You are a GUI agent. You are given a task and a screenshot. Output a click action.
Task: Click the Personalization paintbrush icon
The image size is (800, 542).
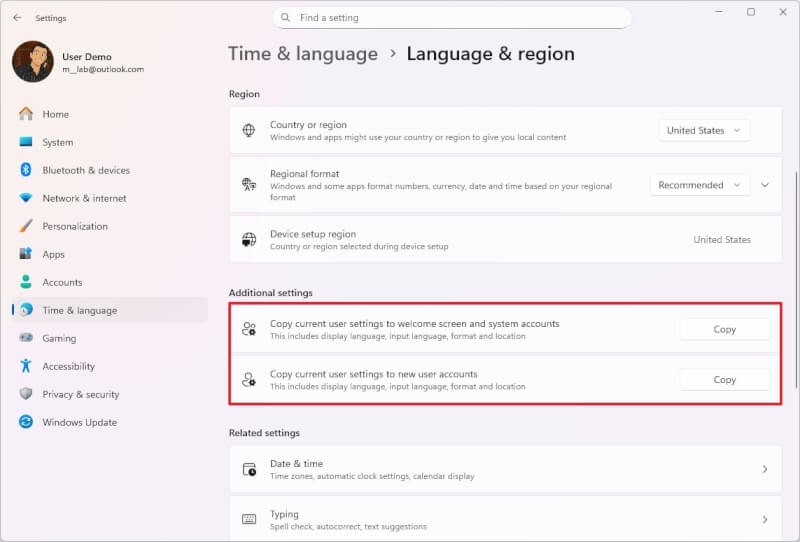[x=26, y=226]
